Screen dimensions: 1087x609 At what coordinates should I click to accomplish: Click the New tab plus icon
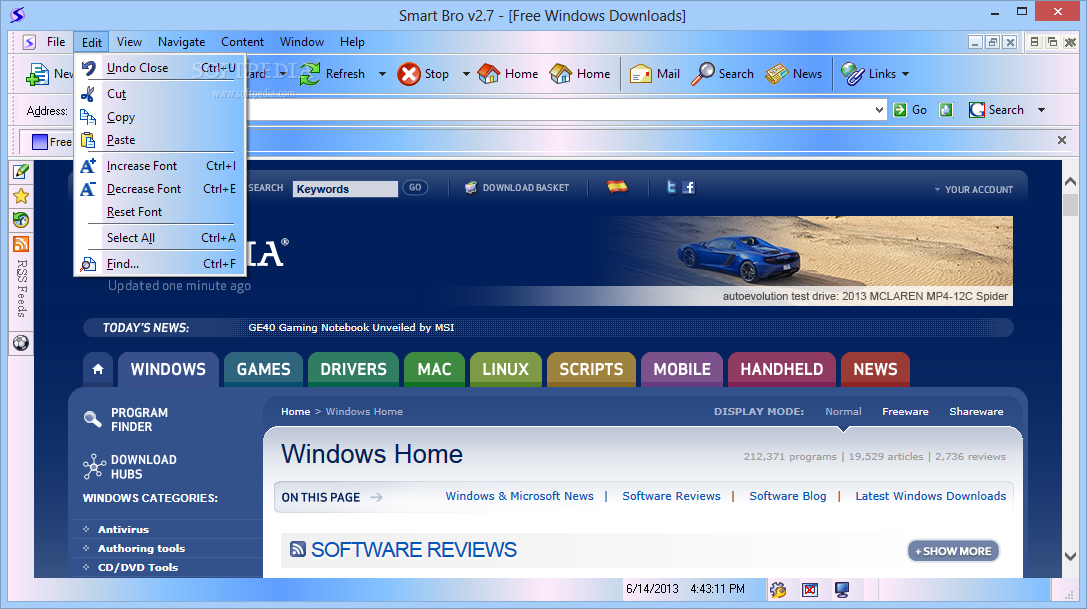click(x=37, y=74)
